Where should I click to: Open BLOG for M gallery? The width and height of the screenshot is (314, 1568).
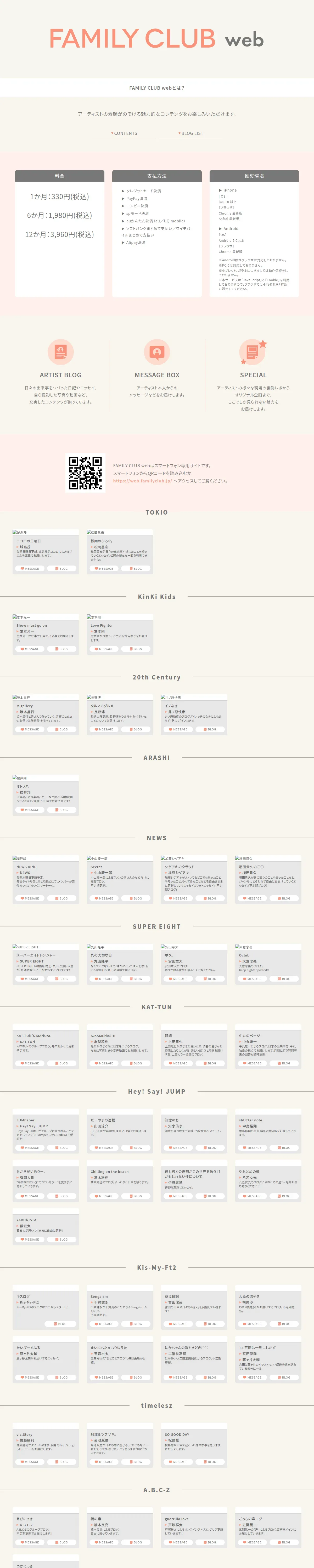pos(61,729)
